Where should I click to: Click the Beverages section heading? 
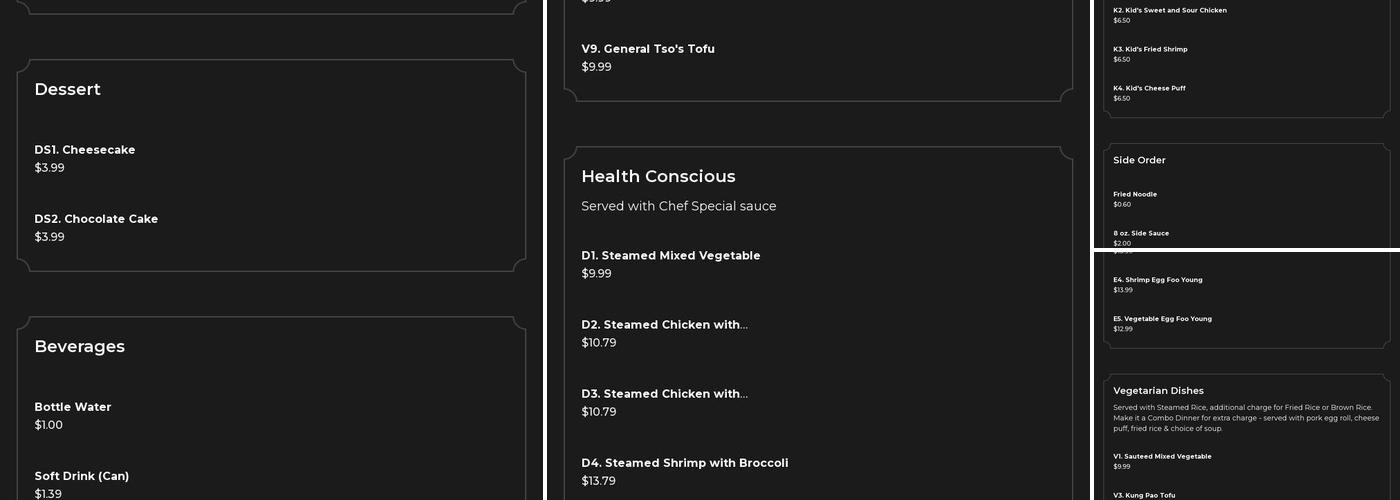point(80,347)
